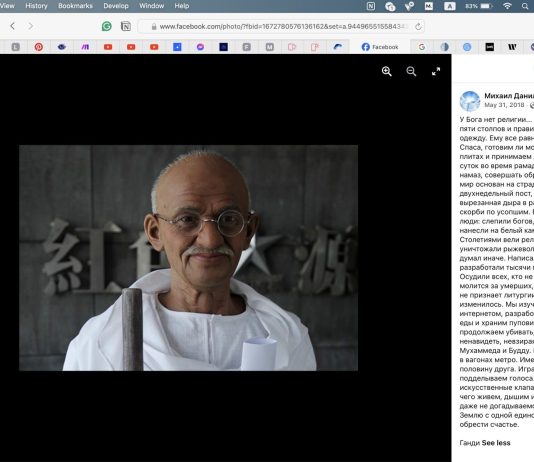Open the Develop menu
The width and height of the screenshot is (534, 462).
pyautogui.click(x=116, y=6)
